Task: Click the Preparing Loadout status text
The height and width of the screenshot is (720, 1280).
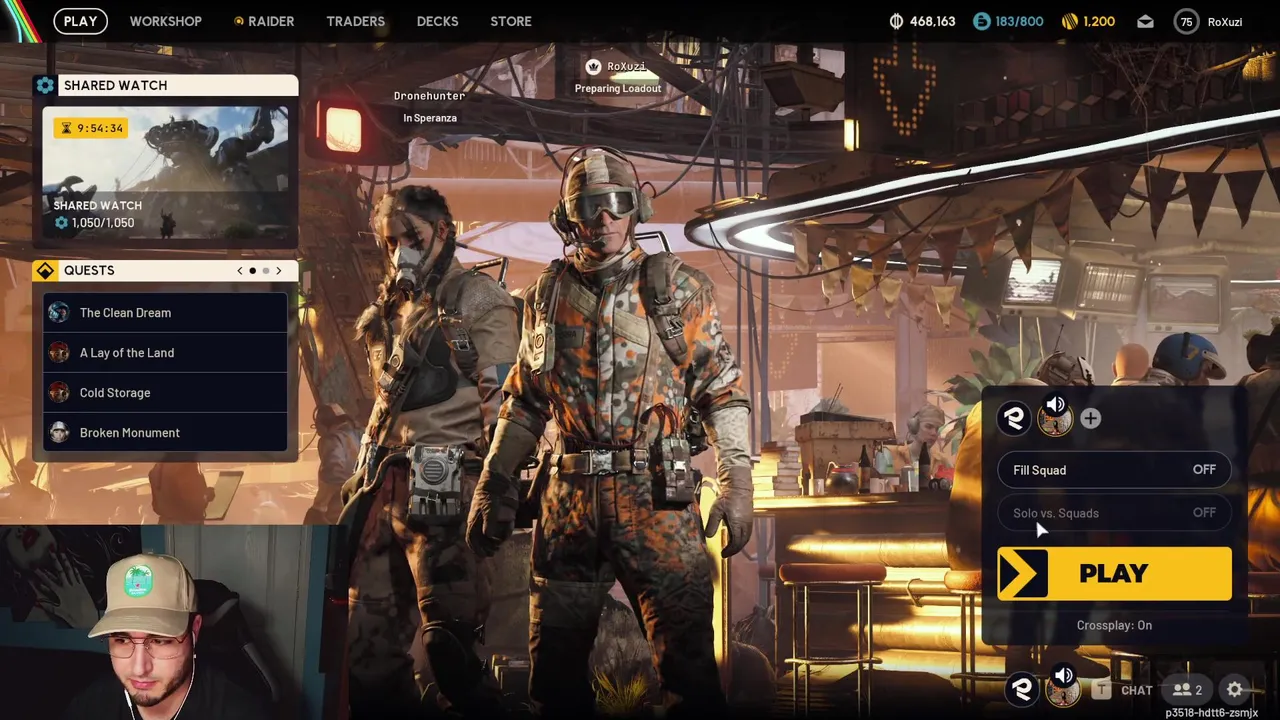Action: coord(618,88)
